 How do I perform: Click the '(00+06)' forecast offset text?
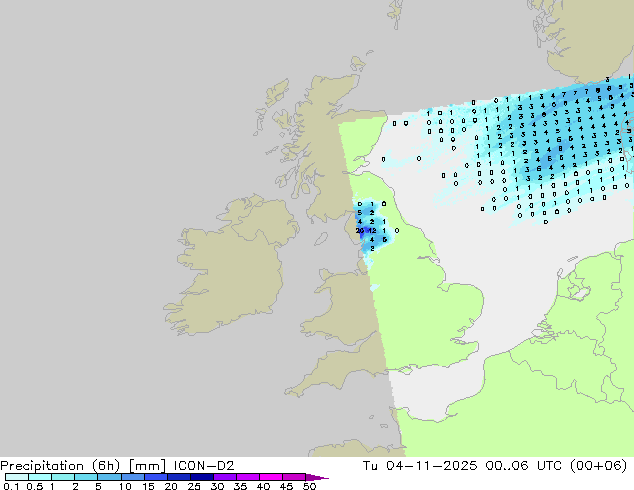(x=598, y=466)
